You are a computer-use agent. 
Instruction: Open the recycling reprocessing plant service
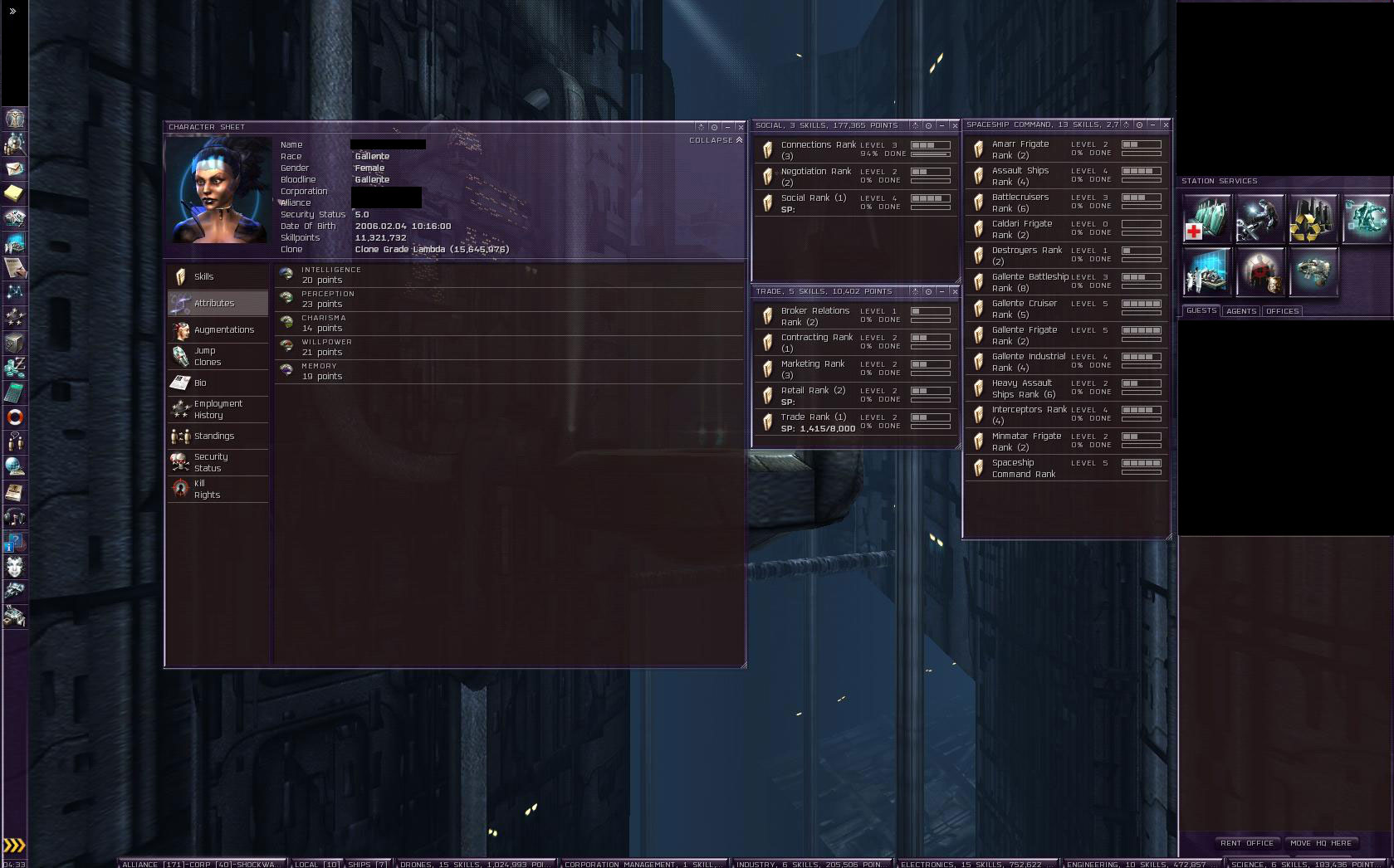point(1313,219)
